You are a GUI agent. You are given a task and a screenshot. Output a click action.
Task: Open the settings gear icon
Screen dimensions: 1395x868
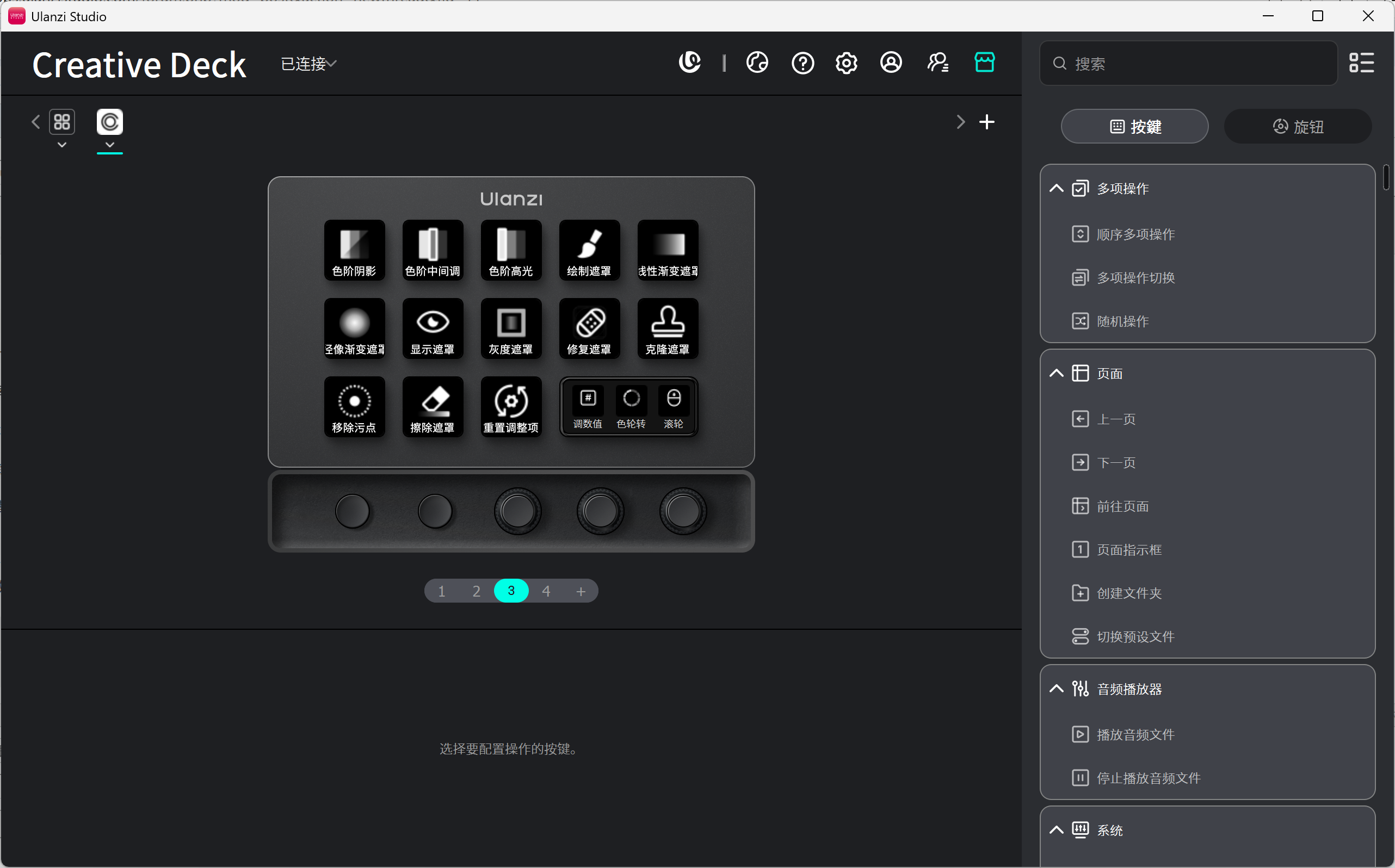[x=846, y=63]
